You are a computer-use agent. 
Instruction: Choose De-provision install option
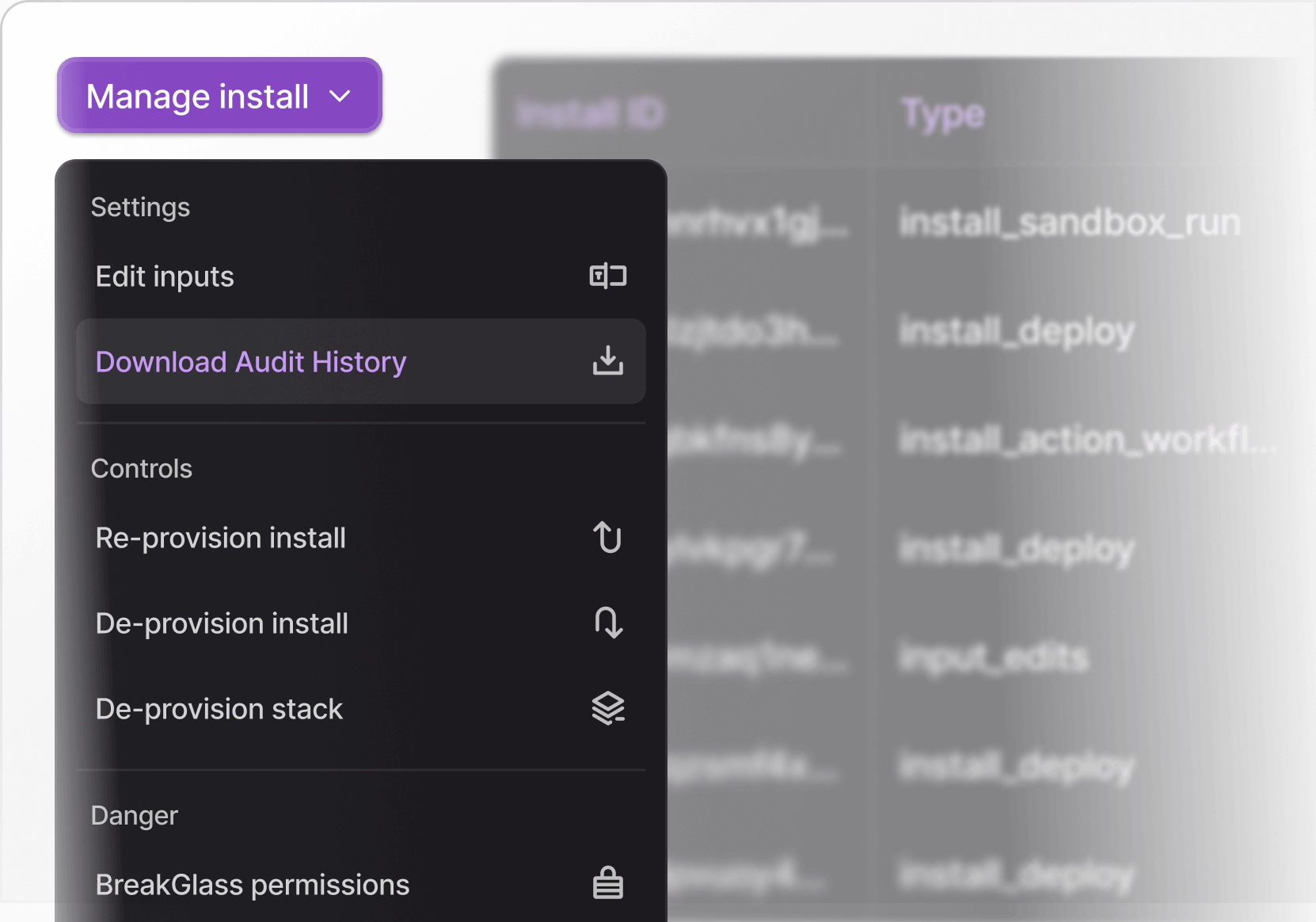[x=222, y=623]
